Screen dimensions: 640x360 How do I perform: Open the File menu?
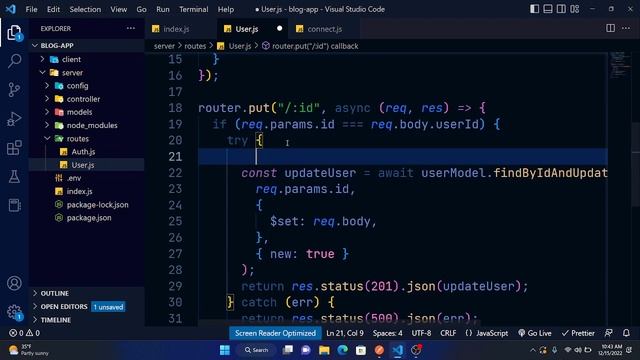tap(31, 9)
